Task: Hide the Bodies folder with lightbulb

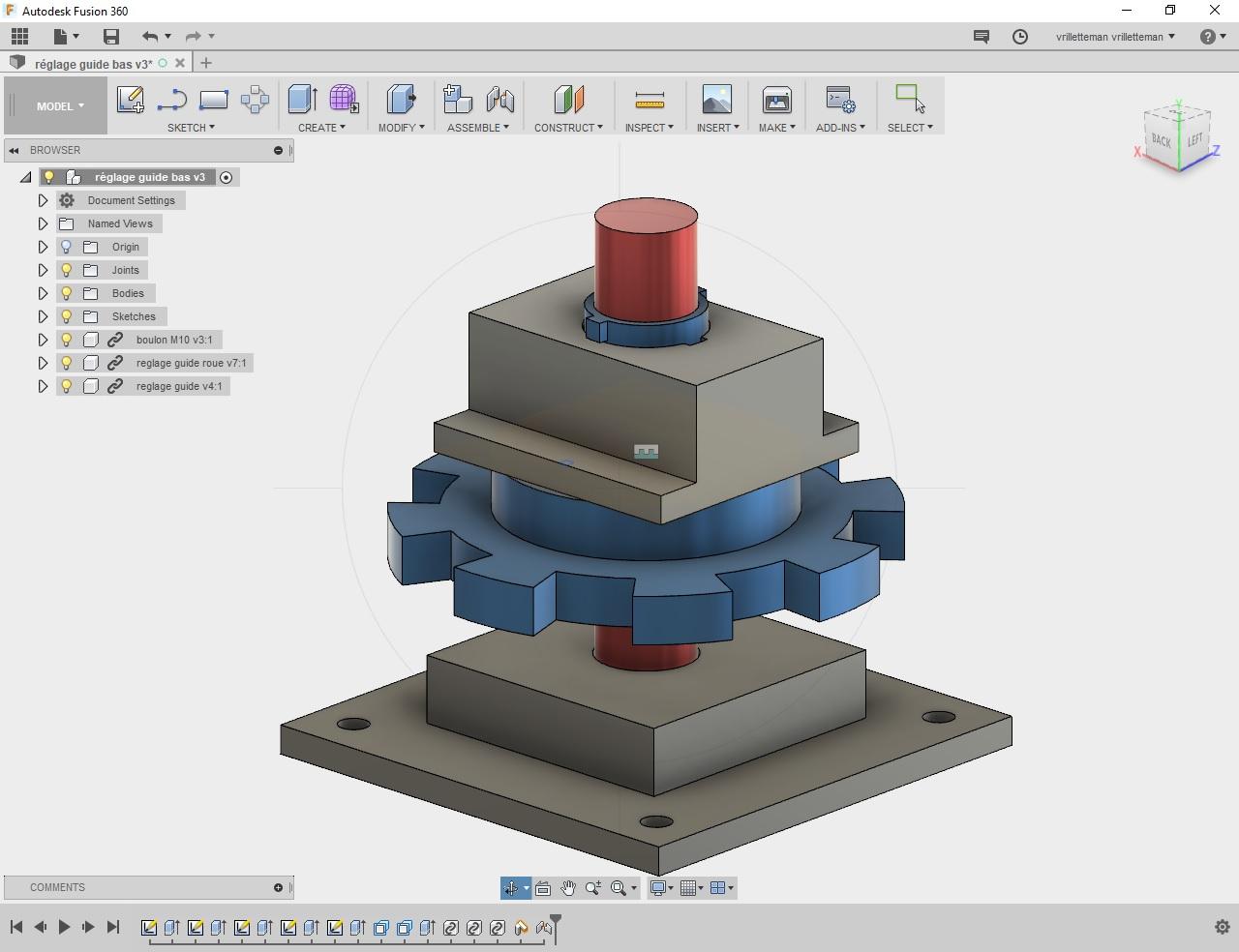Action: point(67,293)
